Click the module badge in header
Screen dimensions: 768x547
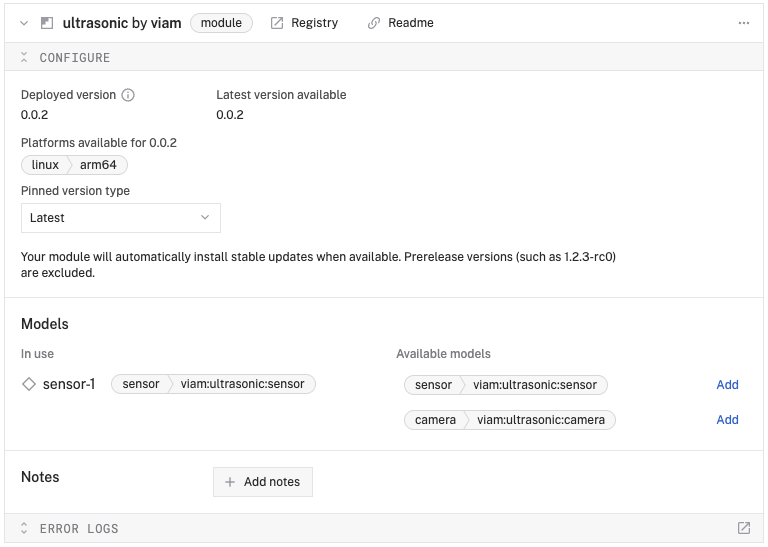[x=221, y=23]
